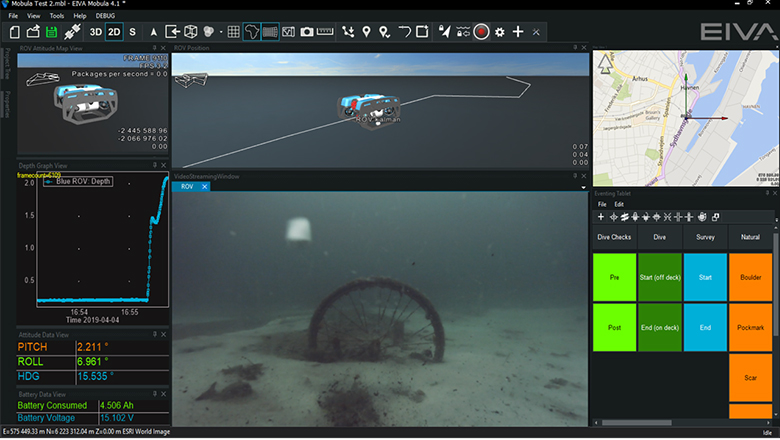The width and height of the screenshot is (780, 440).
Task: Click the pin with checkmark icon
Action: coord(385,32)
